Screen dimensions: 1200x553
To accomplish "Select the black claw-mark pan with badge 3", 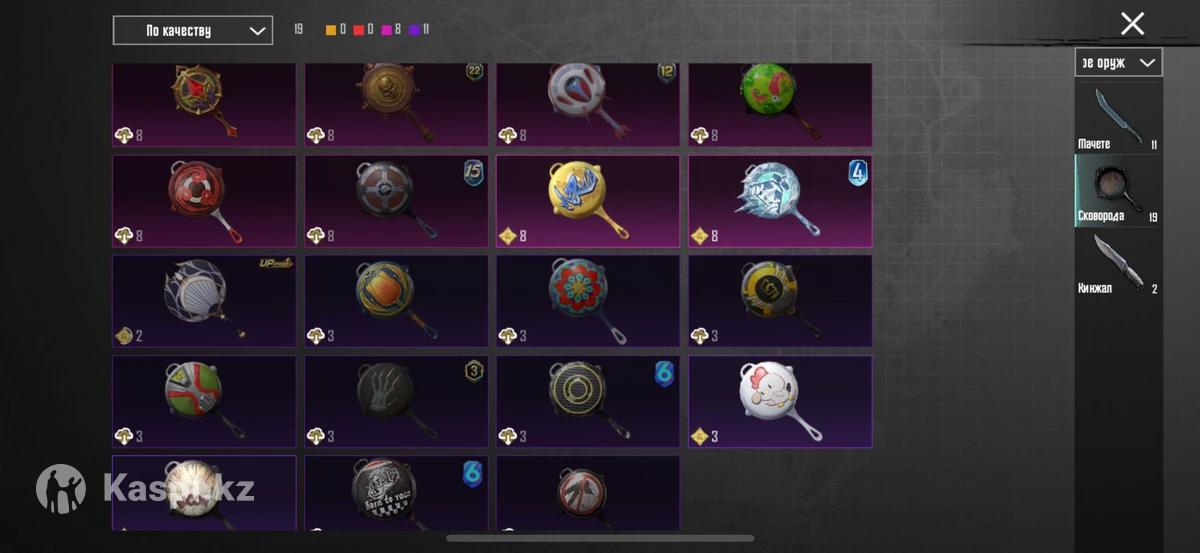I will coord(396,402).
